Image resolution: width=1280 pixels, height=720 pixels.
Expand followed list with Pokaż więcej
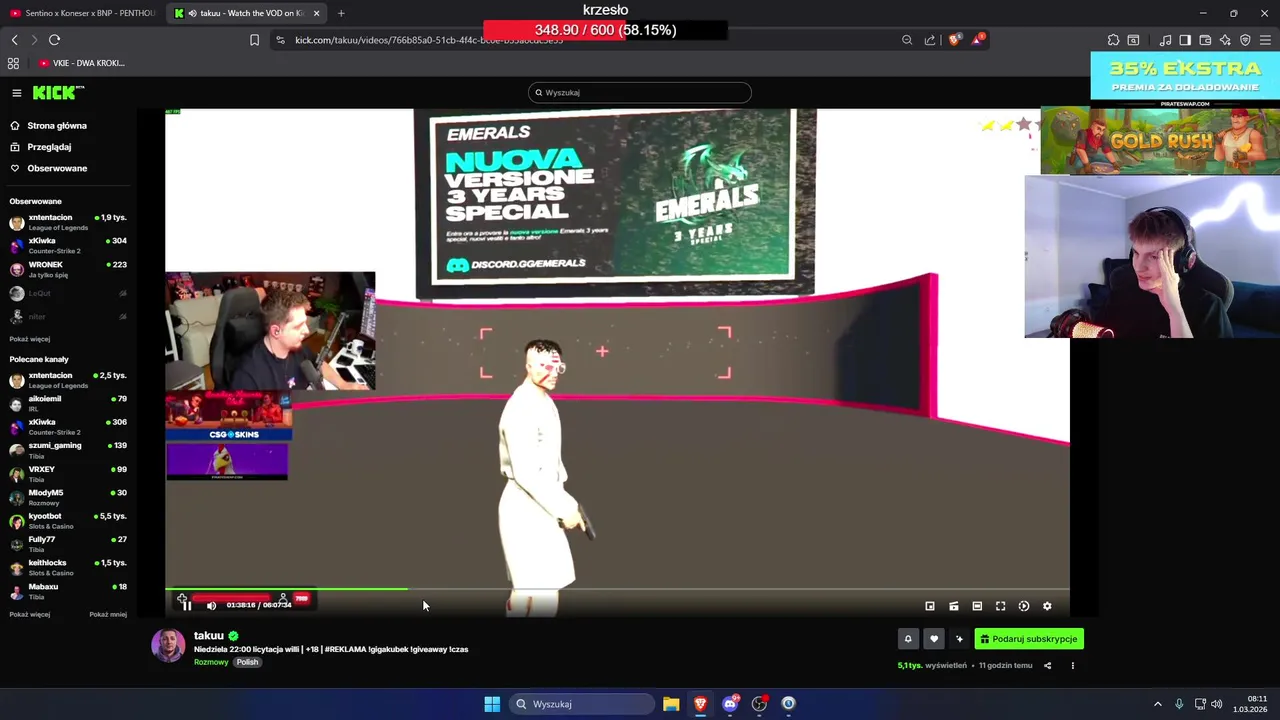(x=30, y=339)
